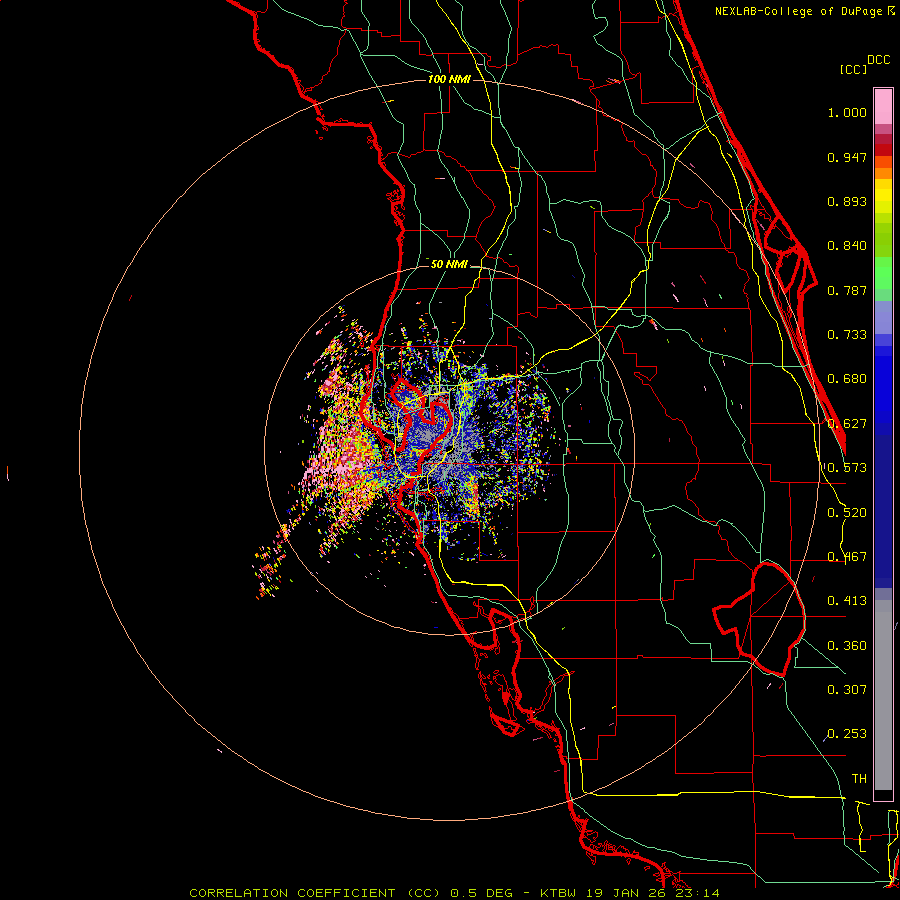Select the 0.520 scale value
This screenshot has height=900, width=900.
847,513
